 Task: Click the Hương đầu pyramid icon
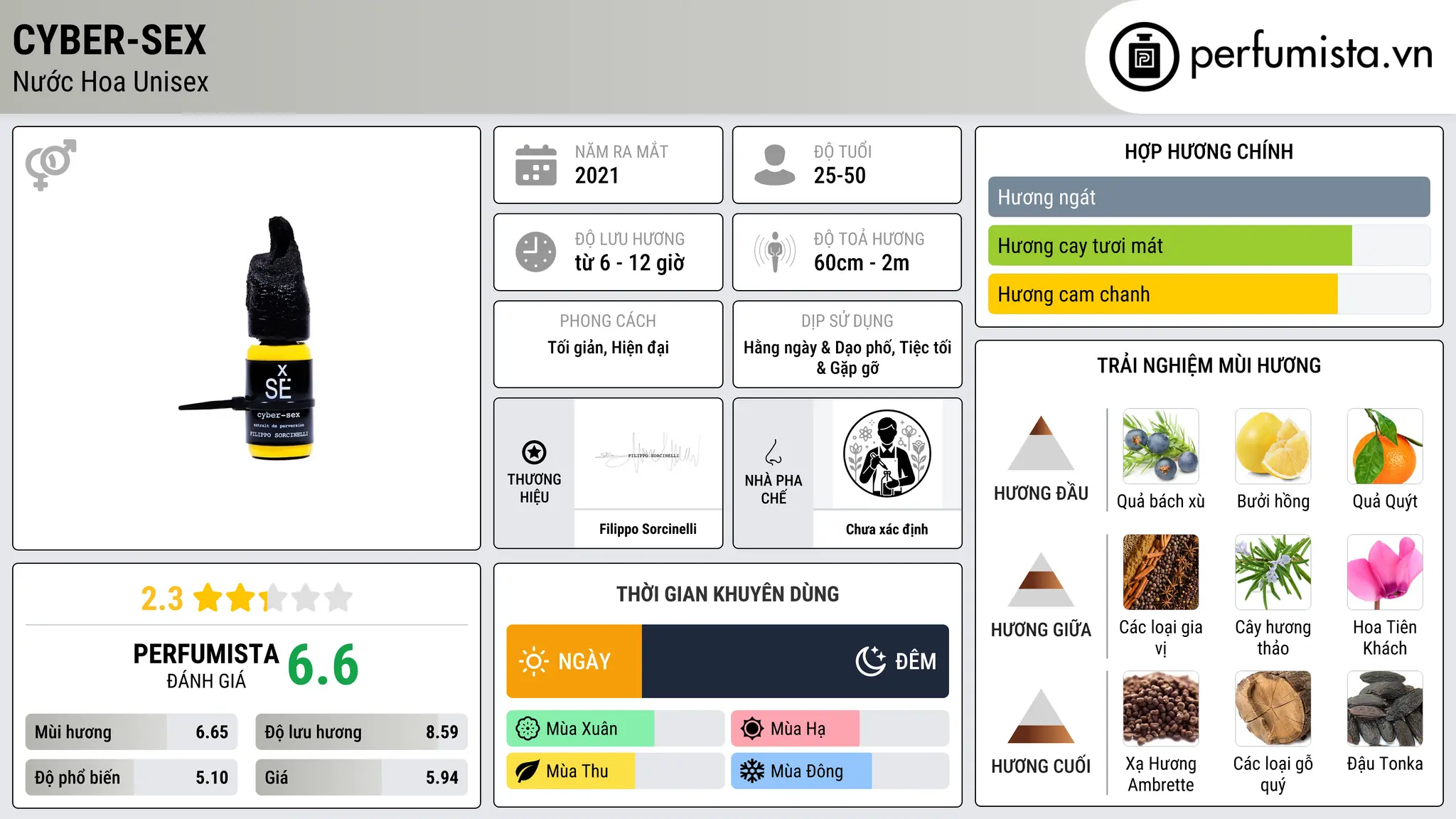pos(1041,443)
